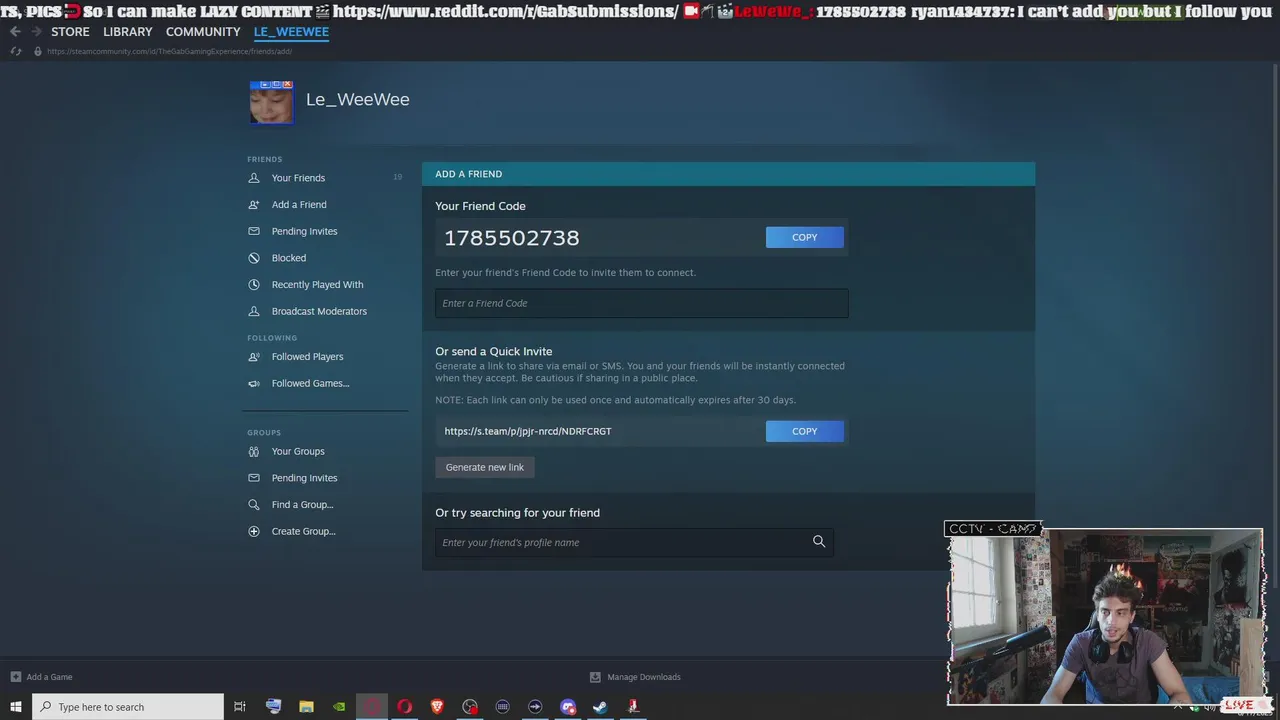Open File Explorer from taskbar

pos(306,707)
